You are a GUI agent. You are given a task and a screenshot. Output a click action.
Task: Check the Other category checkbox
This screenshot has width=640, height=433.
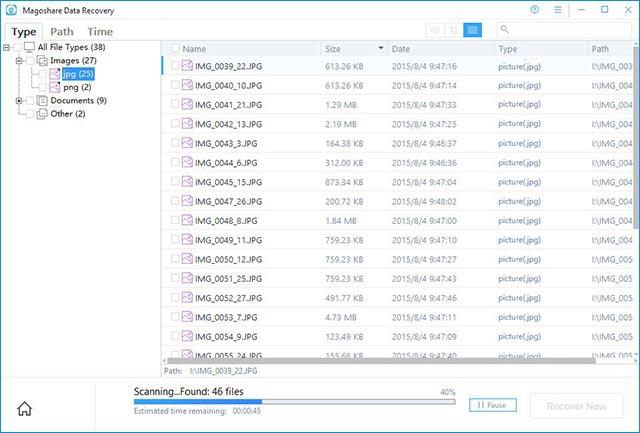[30, 114]
